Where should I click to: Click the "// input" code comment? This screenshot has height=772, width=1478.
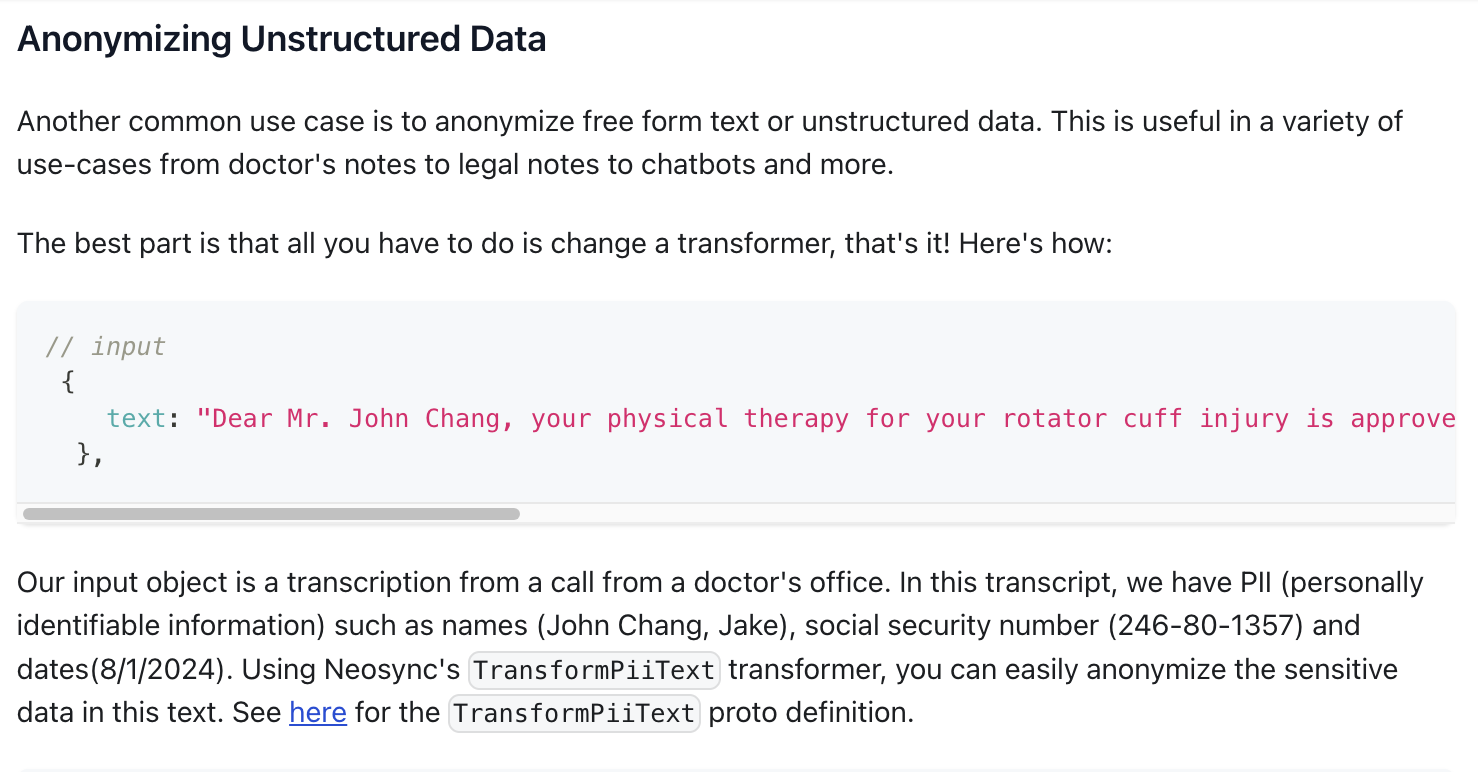click(x=105, y=347)
